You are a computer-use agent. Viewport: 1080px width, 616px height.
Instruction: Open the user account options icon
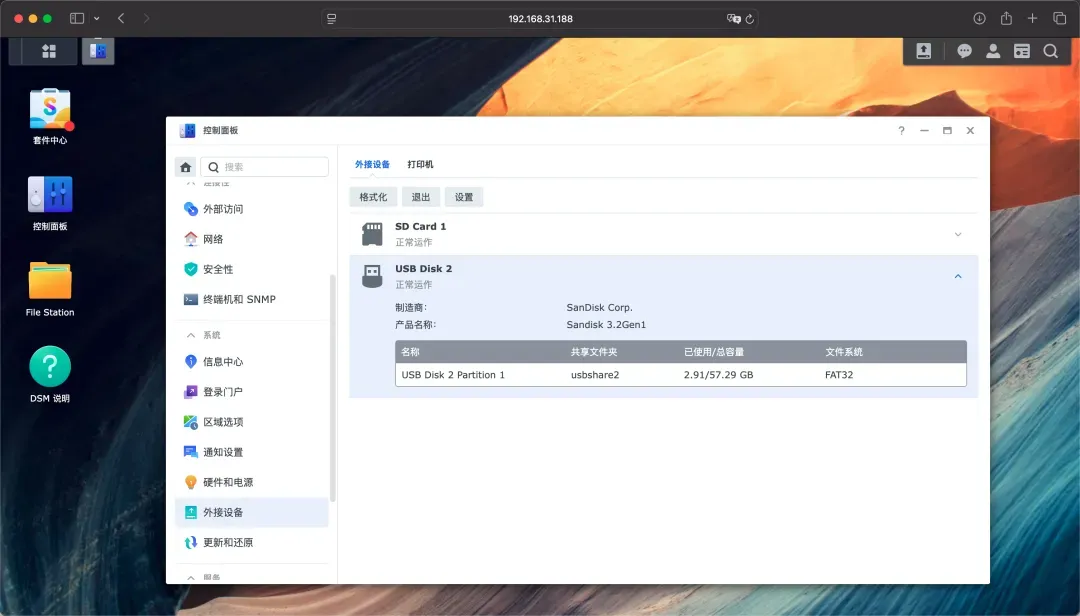click(993, 51)
